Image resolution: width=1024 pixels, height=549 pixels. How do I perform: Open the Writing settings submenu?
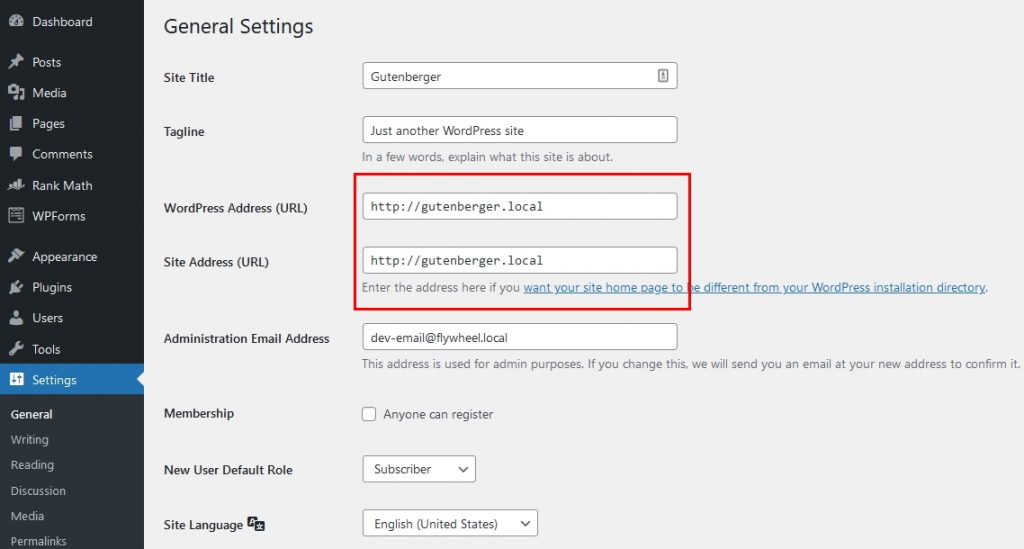tap(30, 440)
